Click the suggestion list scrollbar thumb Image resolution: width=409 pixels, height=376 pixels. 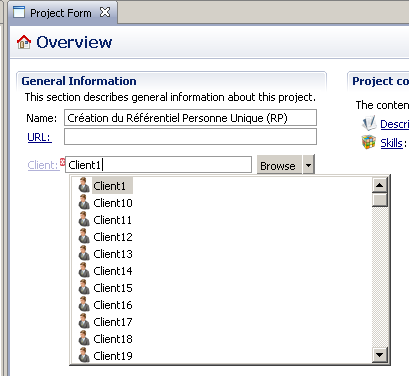click(380, 200)
